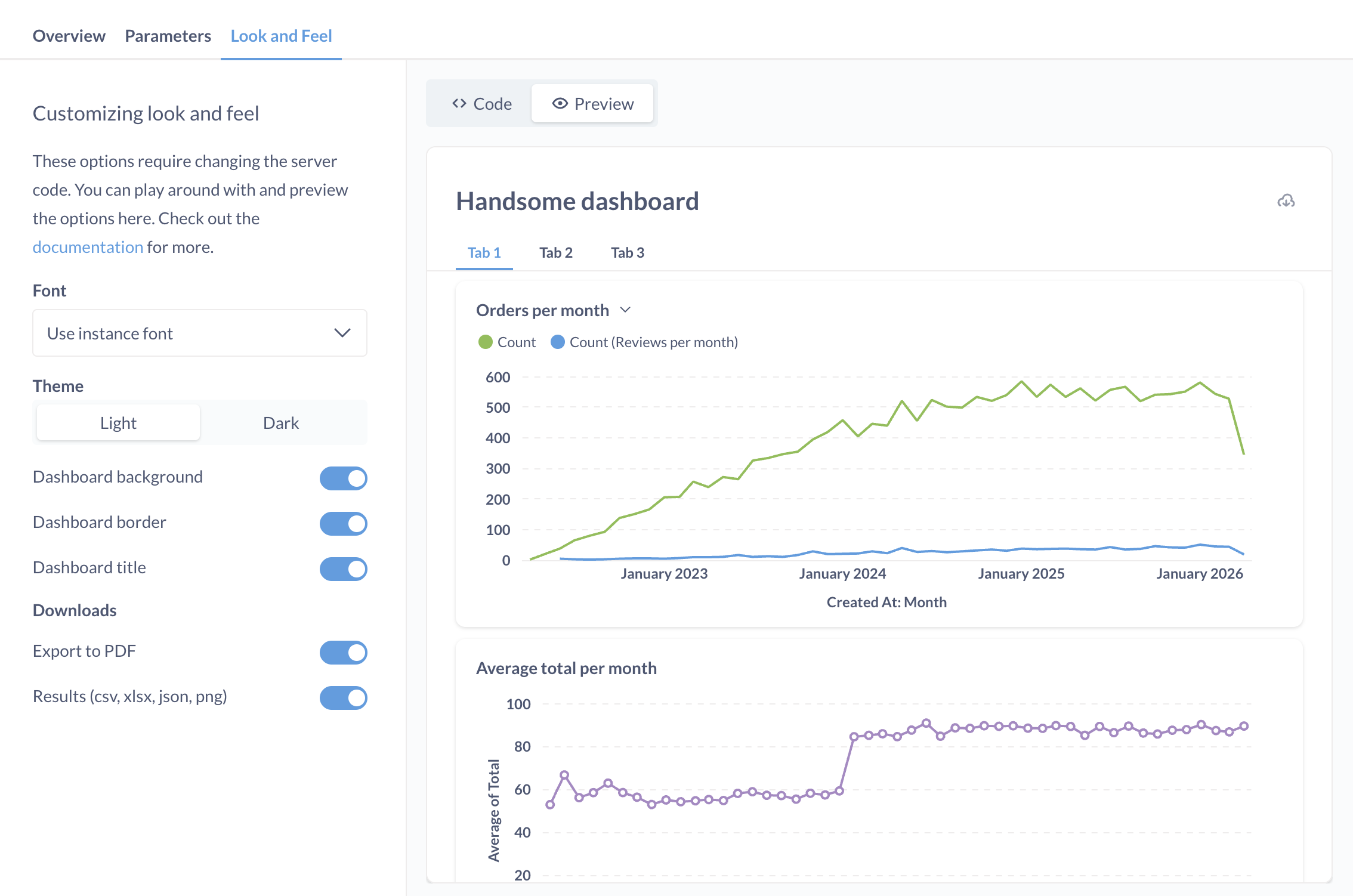Toggle Export to PDF switch

point(343,653)
